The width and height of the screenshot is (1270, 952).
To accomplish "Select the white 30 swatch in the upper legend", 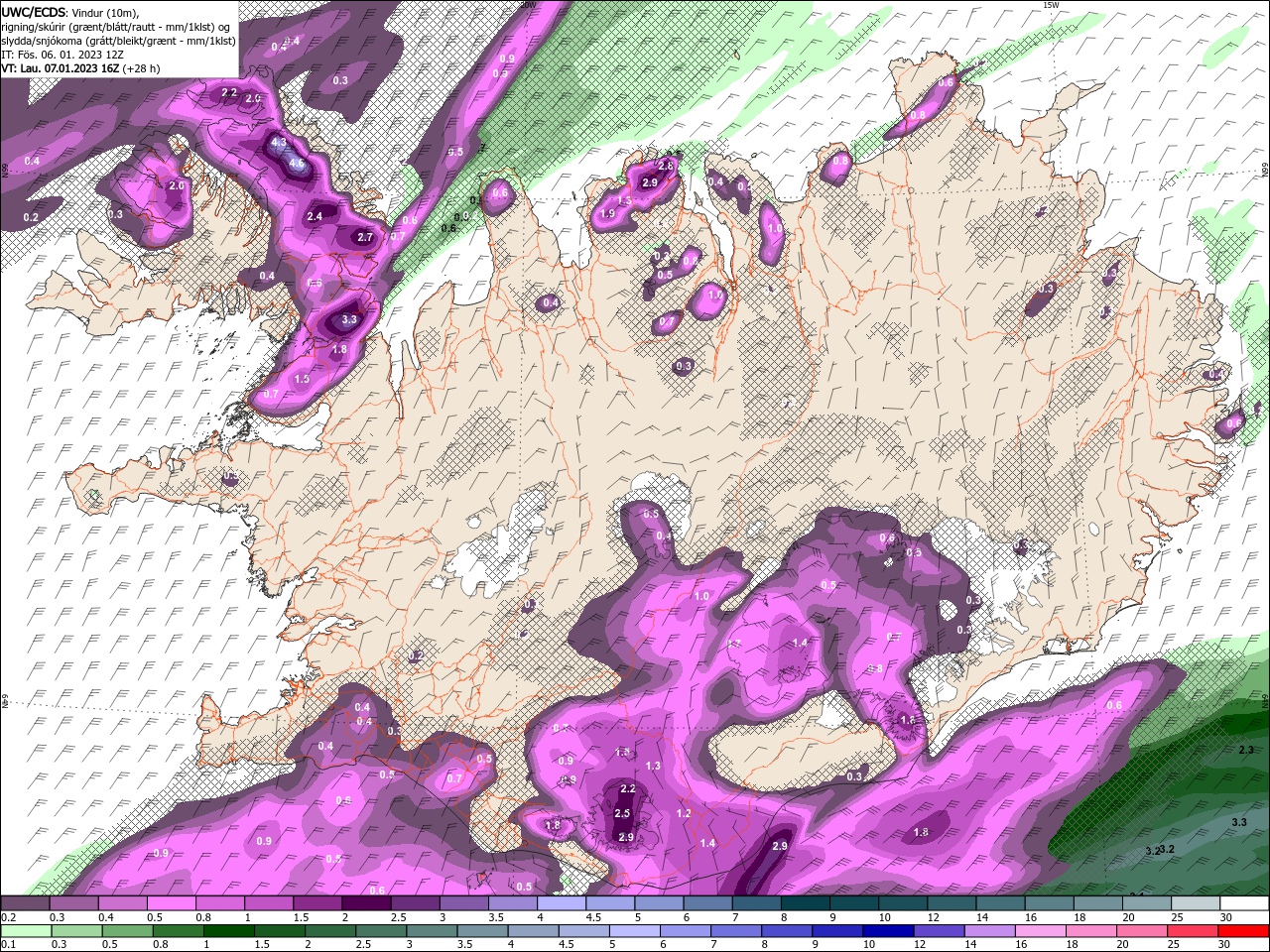I will click(x=1245, y=903).
